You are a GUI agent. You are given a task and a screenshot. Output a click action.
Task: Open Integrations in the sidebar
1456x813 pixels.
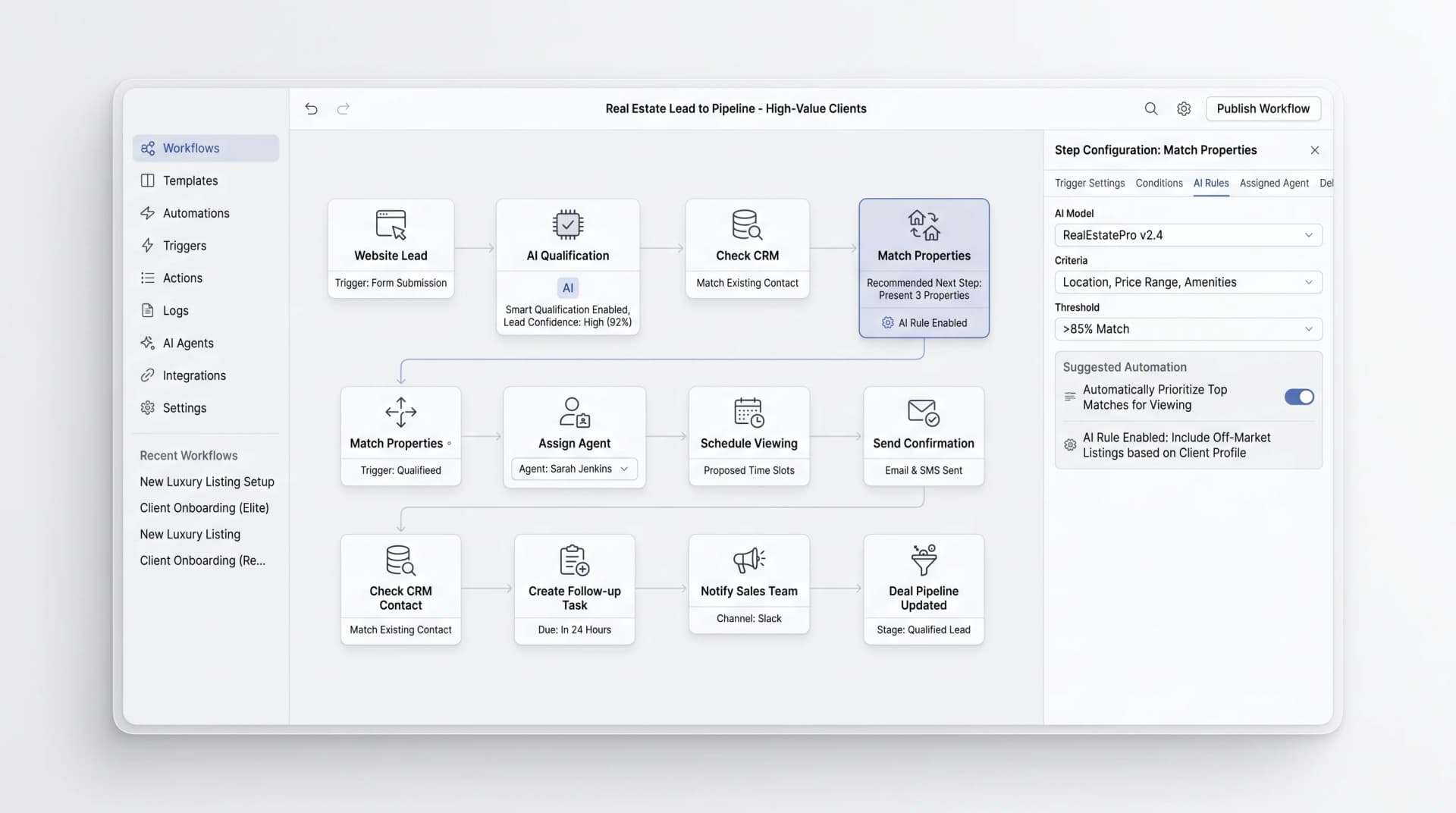tap(206, 375)
